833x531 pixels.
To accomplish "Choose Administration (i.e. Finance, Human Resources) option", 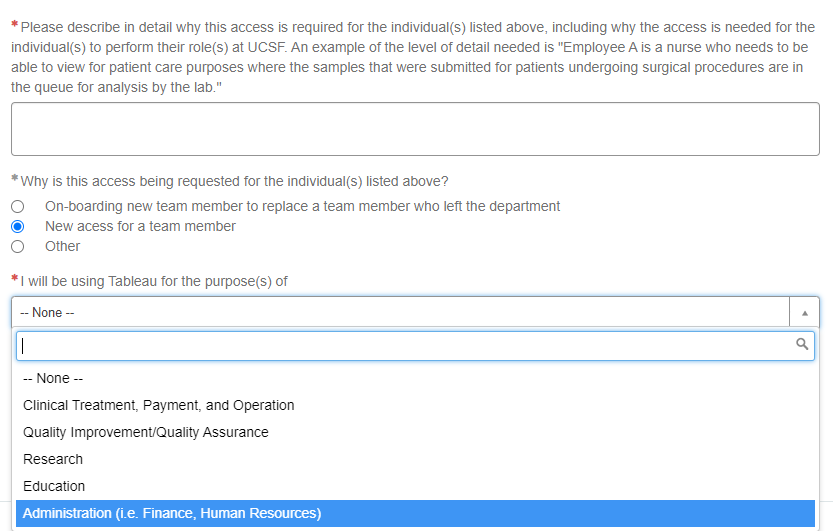I will 172,514.
